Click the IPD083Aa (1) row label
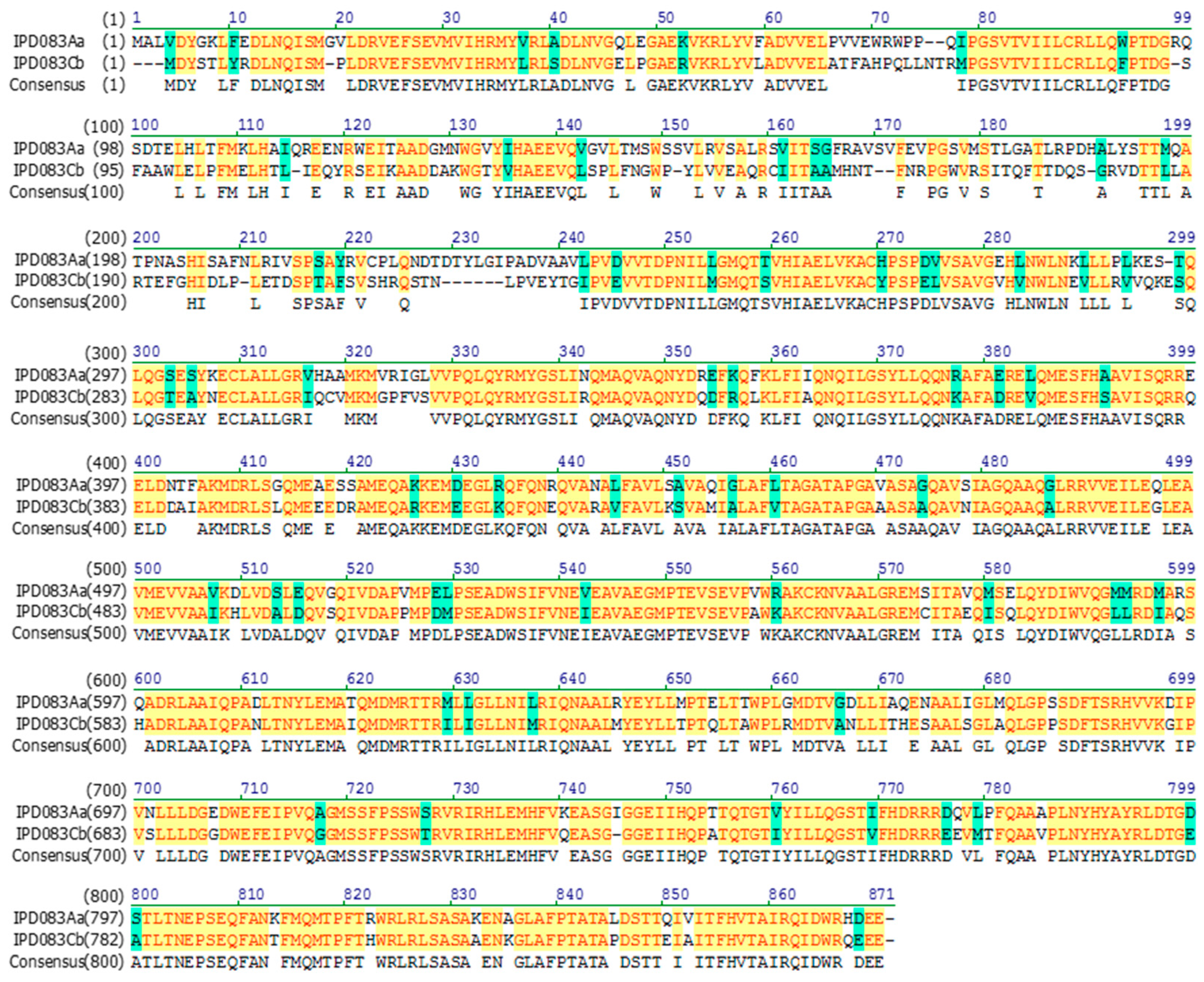This screenshot has height=982, width=1204. click(x=68, y=42)
